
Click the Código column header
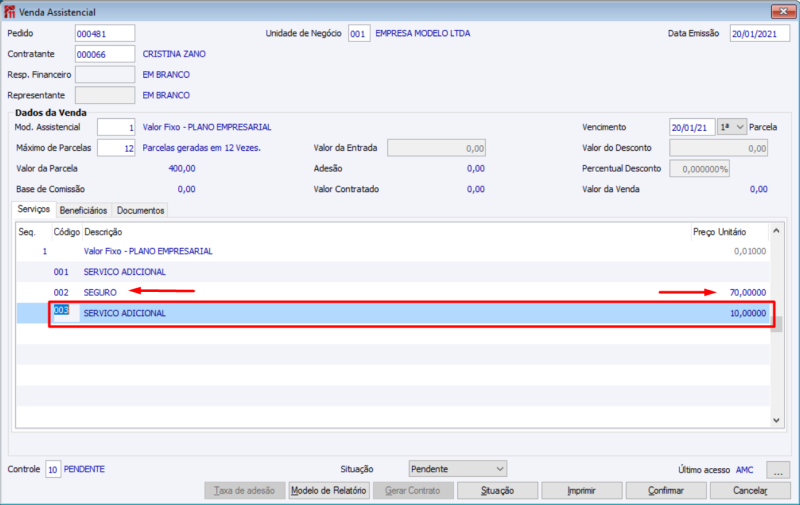[x=67, y=232]
